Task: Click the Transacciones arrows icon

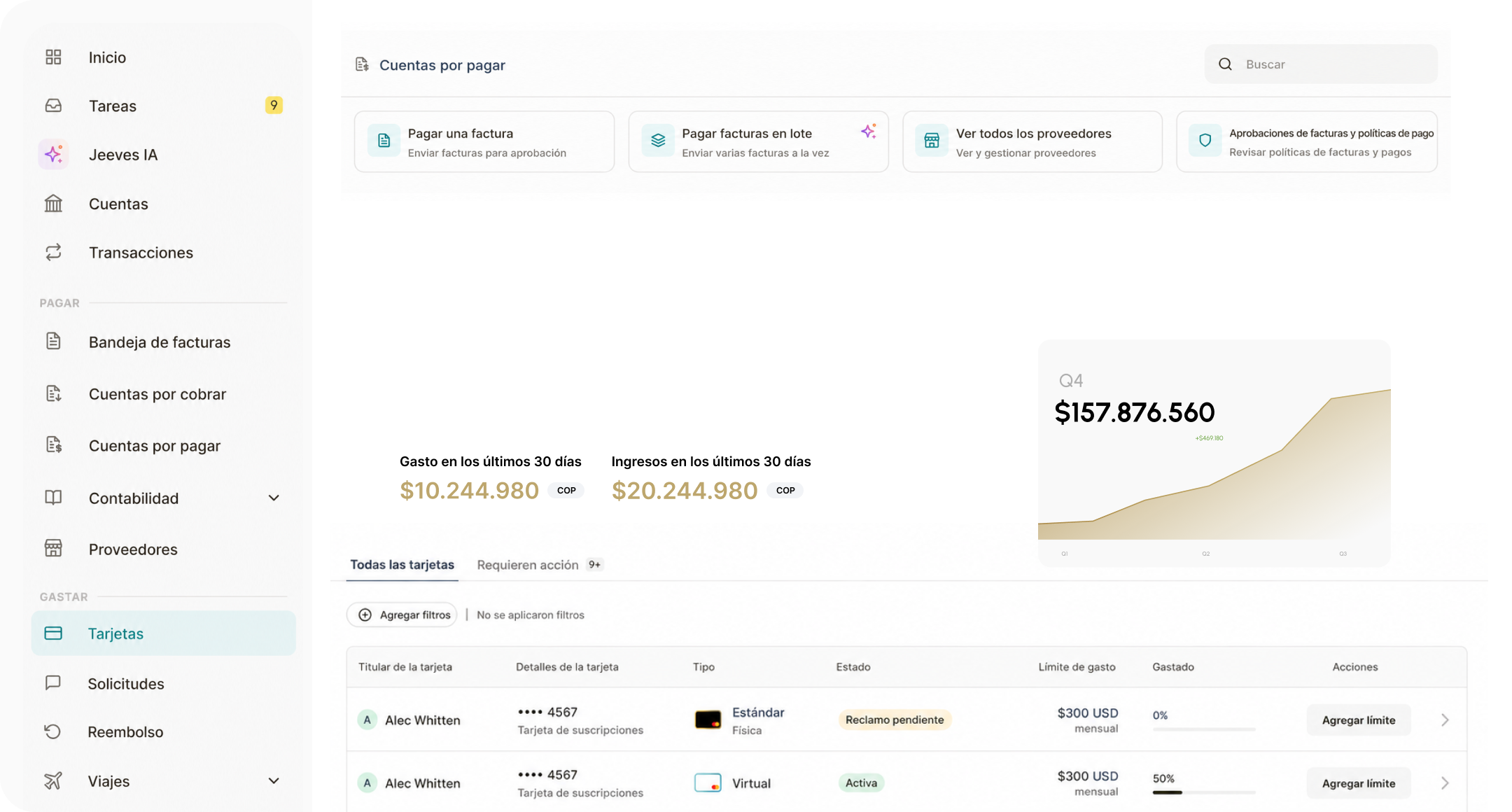Action: tap(53, 252)
